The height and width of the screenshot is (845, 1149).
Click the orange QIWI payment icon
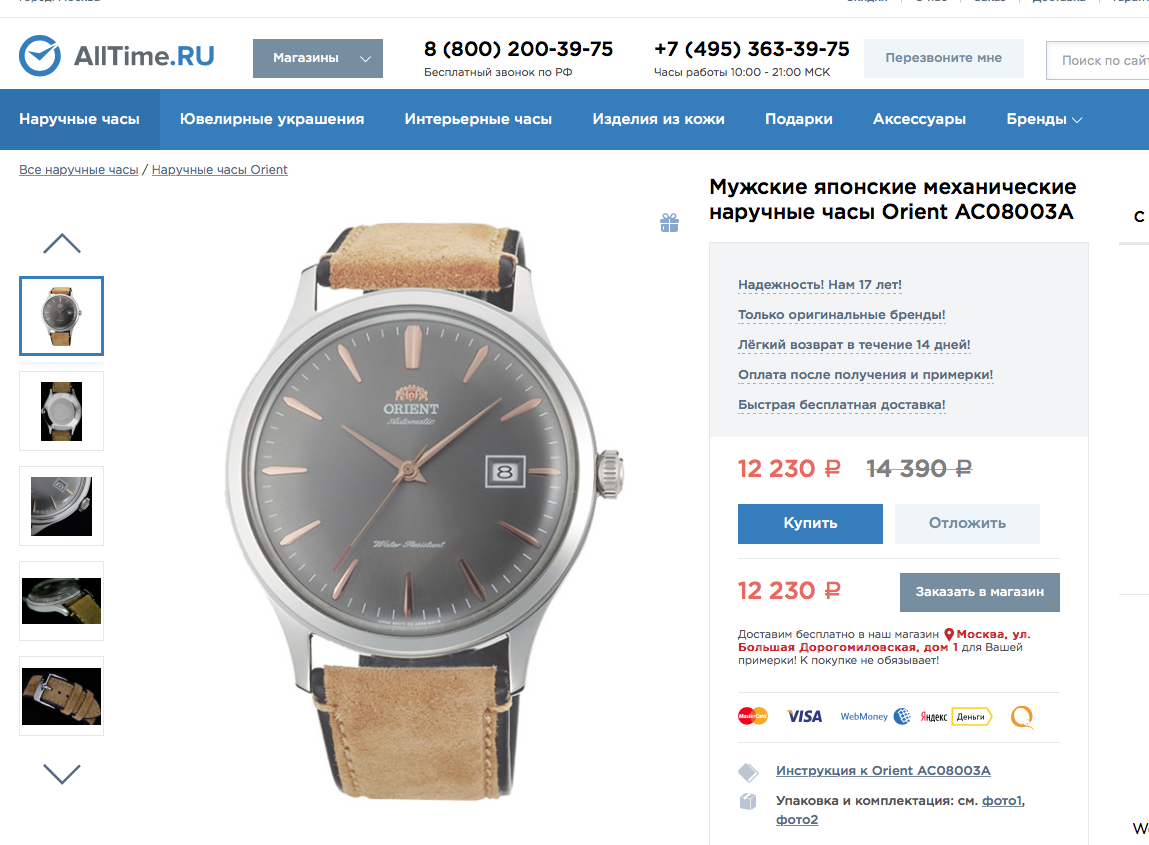pos(1022,717)
